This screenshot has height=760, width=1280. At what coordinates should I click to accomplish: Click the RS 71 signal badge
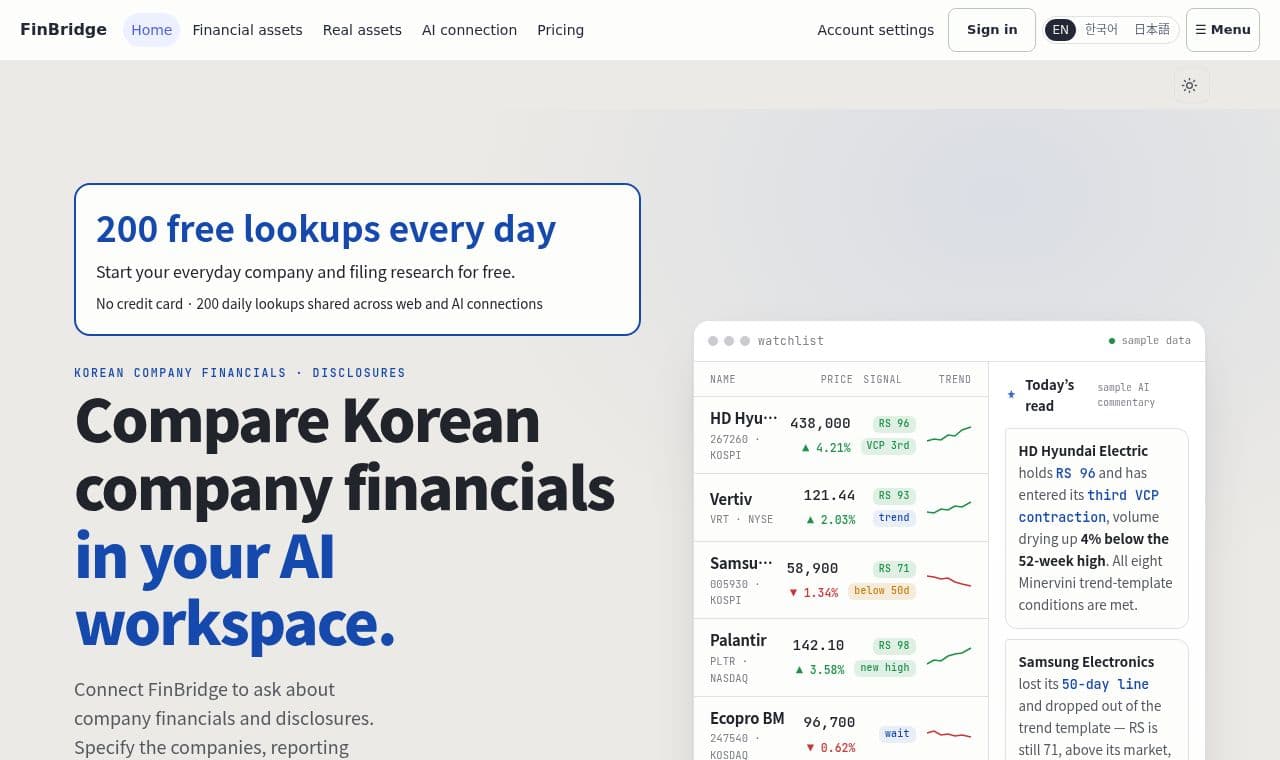coord(894,568)
